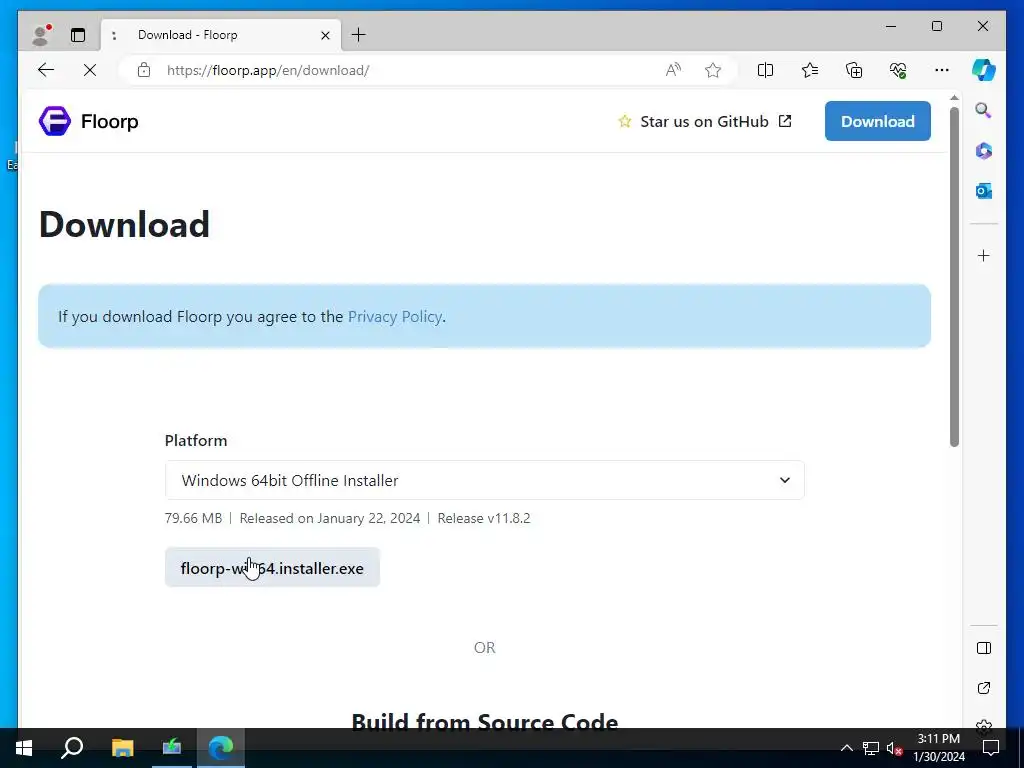Screen dimensions: 1024x768
Task: Click the muted volume tray icon
Action: click(894, 748)
